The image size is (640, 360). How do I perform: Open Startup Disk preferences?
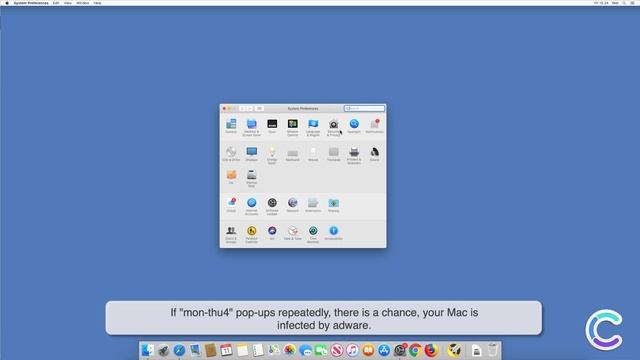coord(251,178)
